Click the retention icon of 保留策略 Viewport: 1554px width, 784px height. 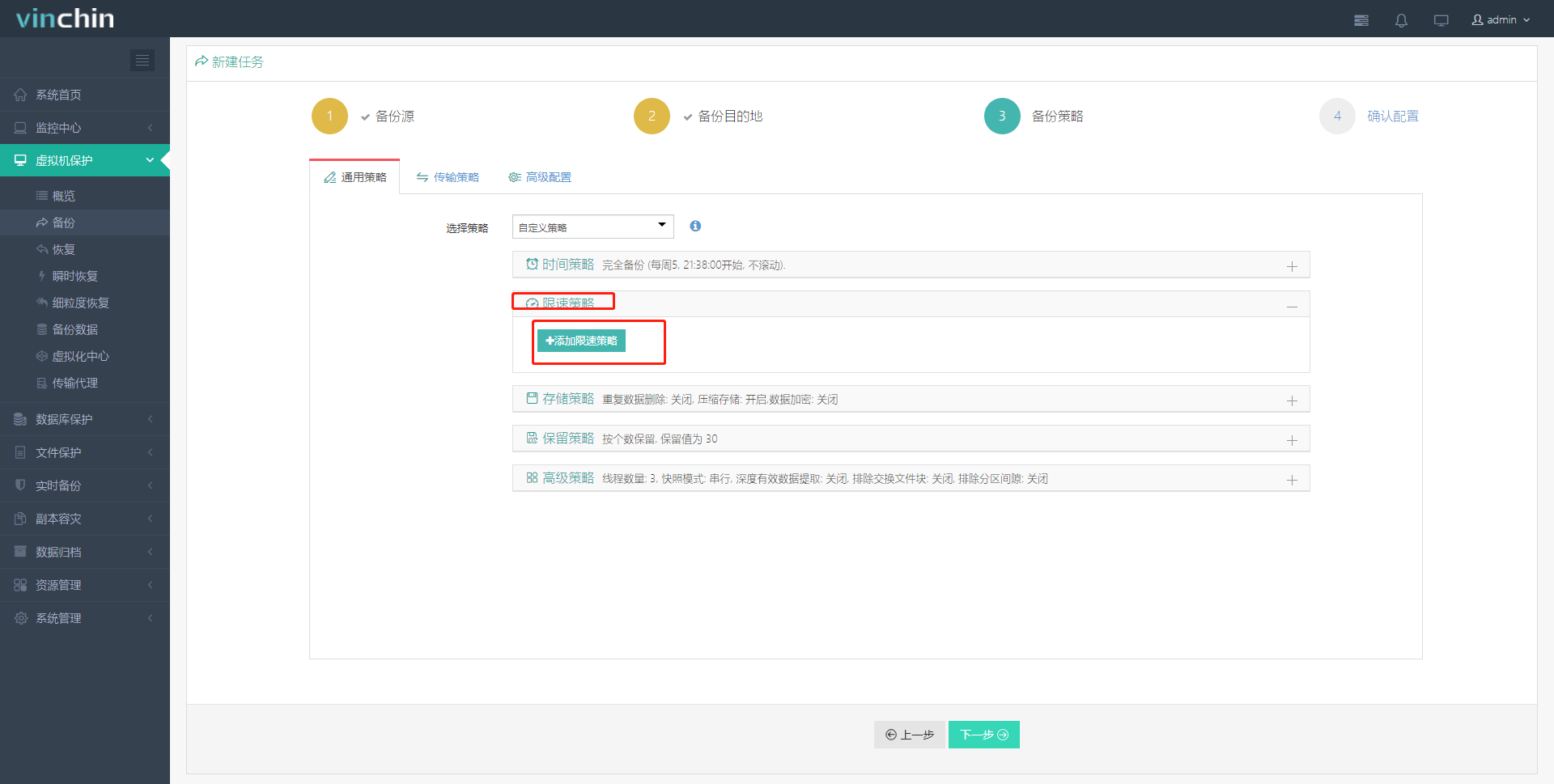532,438
